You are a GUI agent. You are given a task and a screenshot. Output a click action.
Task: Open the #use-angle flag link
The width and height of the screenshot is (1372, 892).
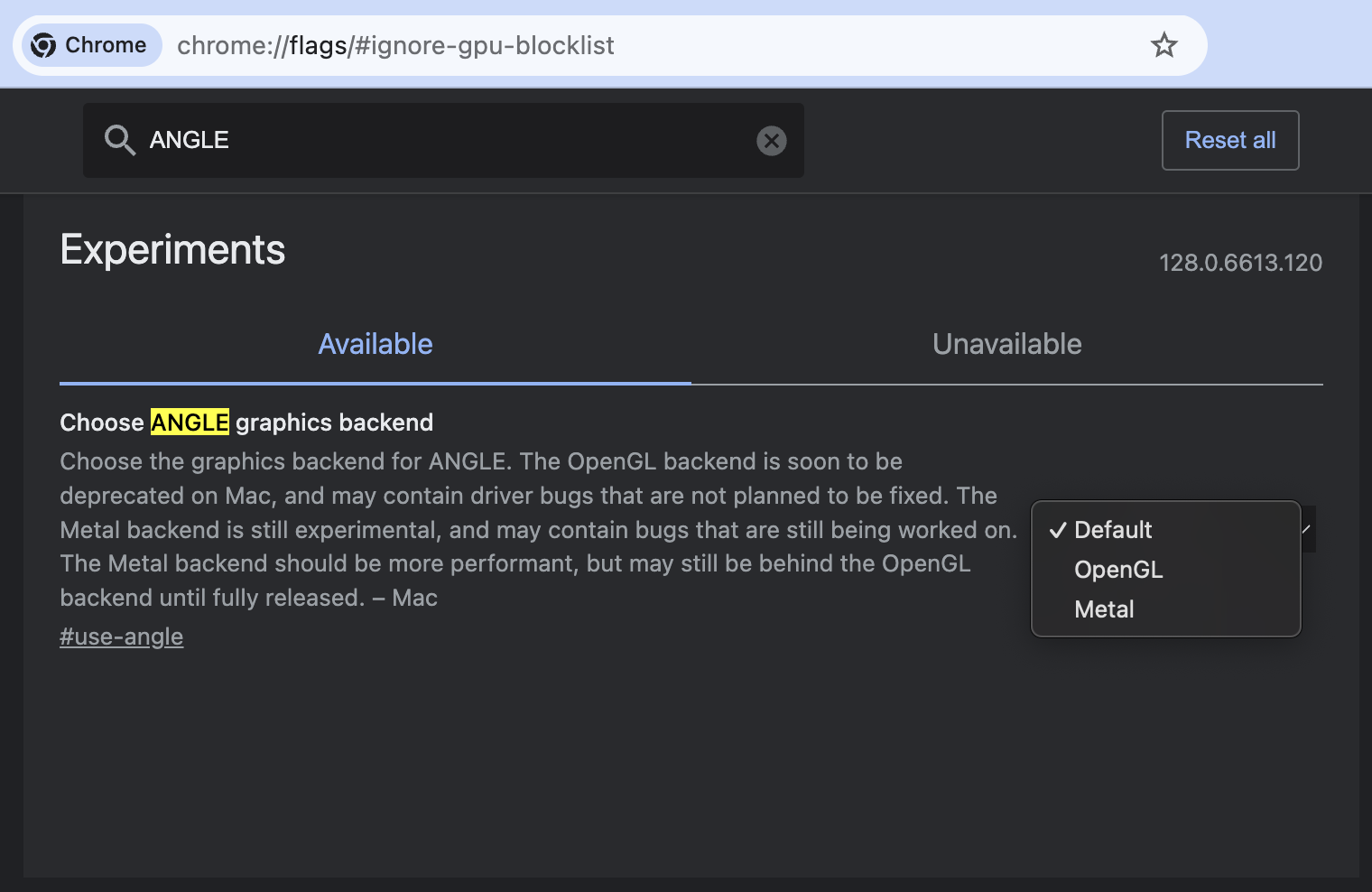(x=121, y=636)
